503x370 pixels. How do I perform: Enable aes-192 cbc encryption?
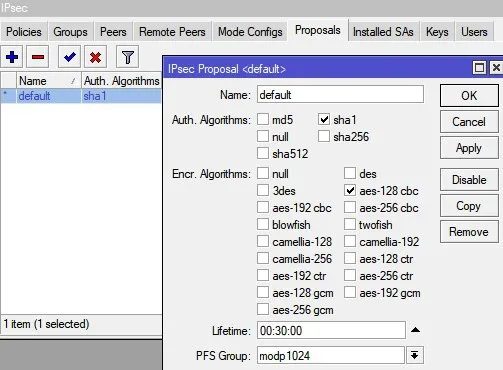(263, 207)
